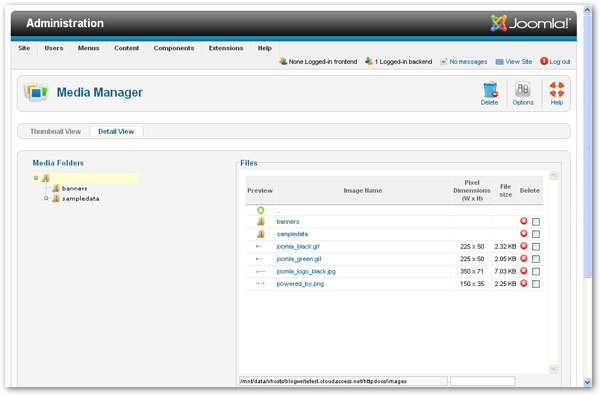This screenshot has height=395, width=600.
Task: Click the green up-folder arrow icon
Action: coord(261,210)
